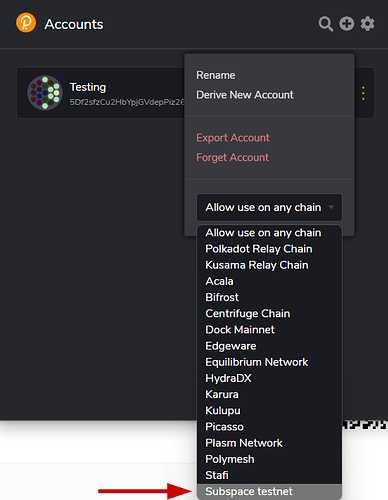388x500 pixels.
Task: Expand the Allow use on any chain dropdown
Action: coord(269,207)
